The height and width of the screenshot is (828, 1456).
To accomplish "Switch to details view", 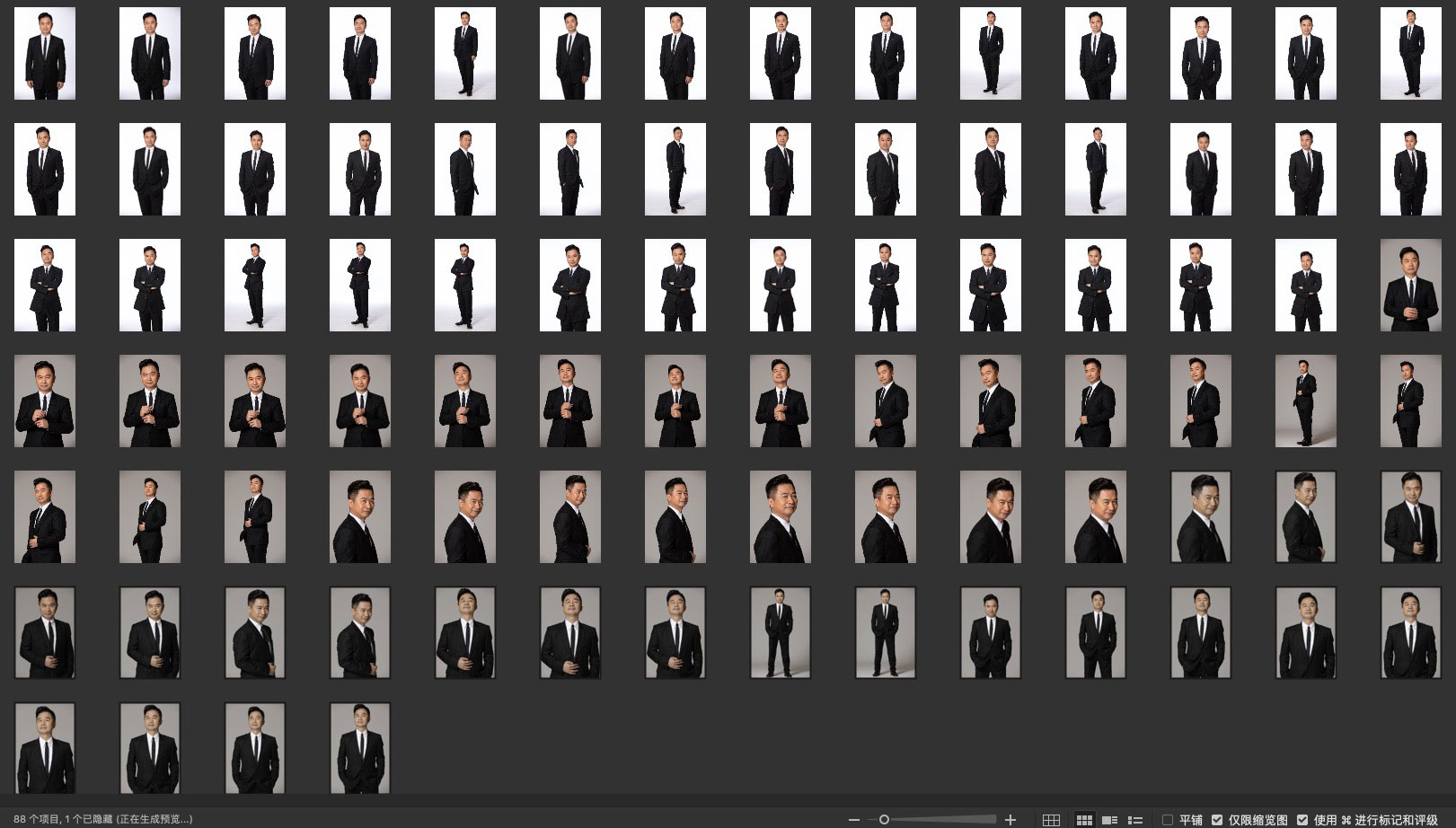I will click(x=1109, y=820).
